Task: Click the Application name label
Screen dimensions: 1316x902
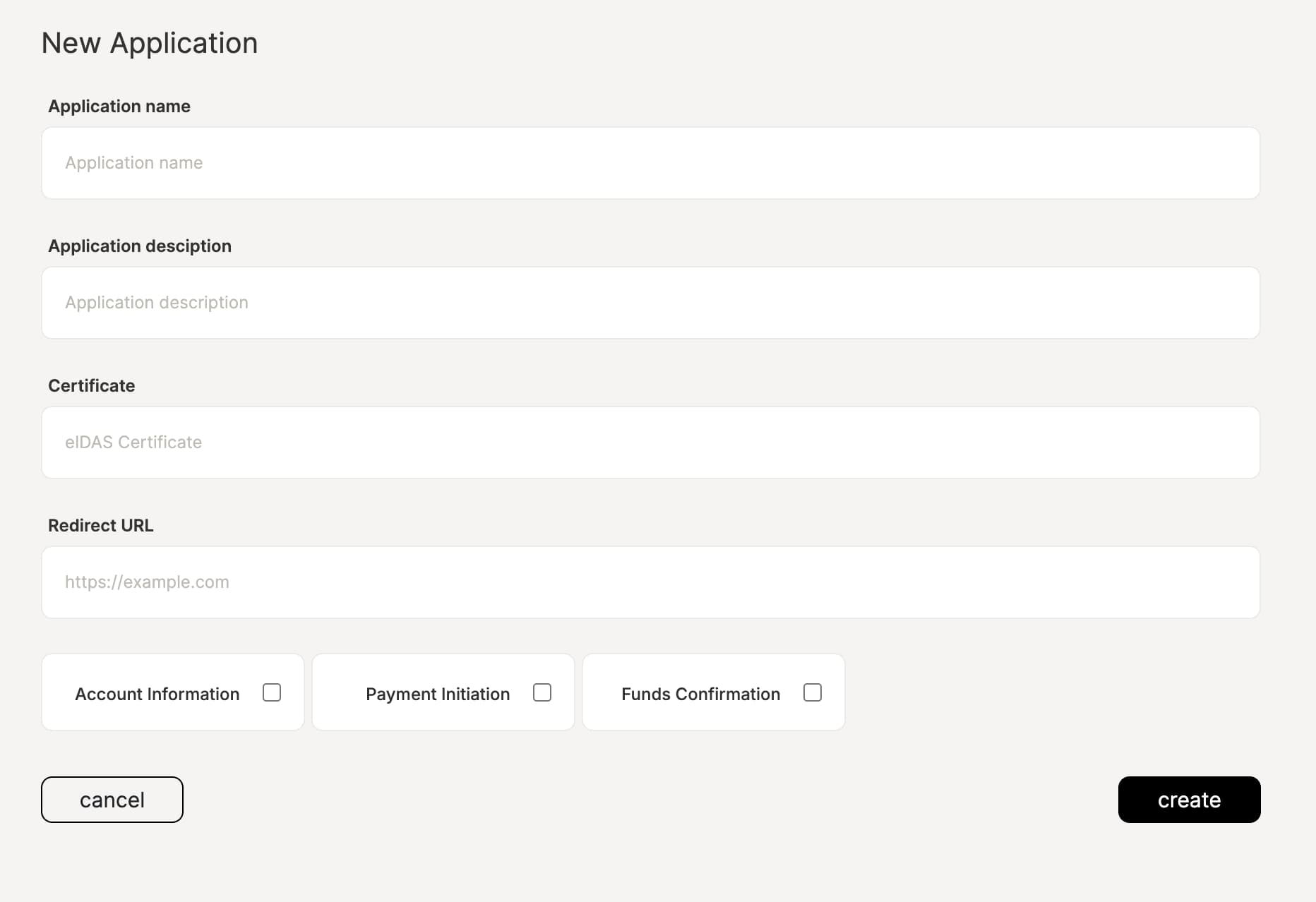Action: [119, 106]
